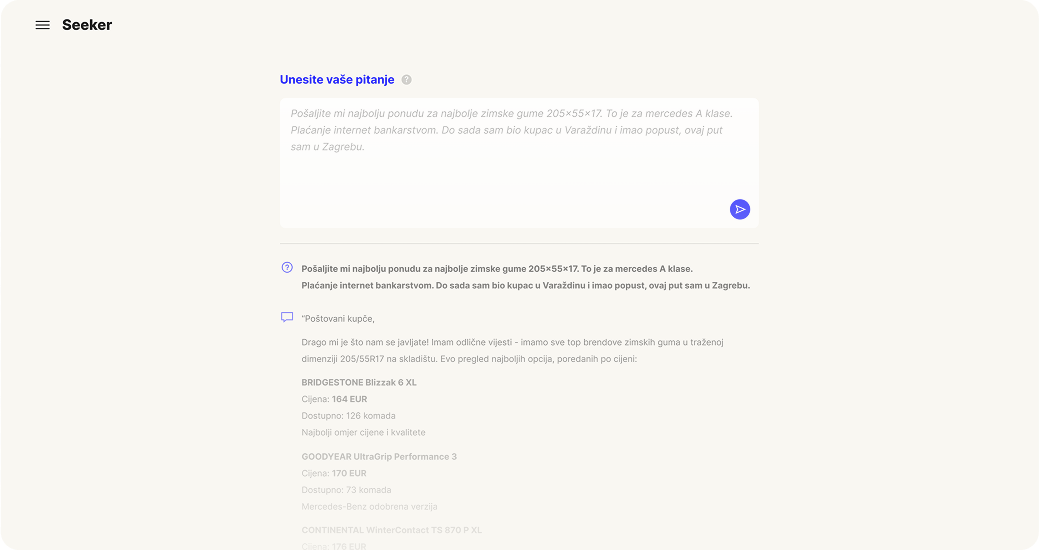The height and width of the screenshot is (550, 1039).
Task: Click the Poštovani kupče greeting
Action: 338,318
